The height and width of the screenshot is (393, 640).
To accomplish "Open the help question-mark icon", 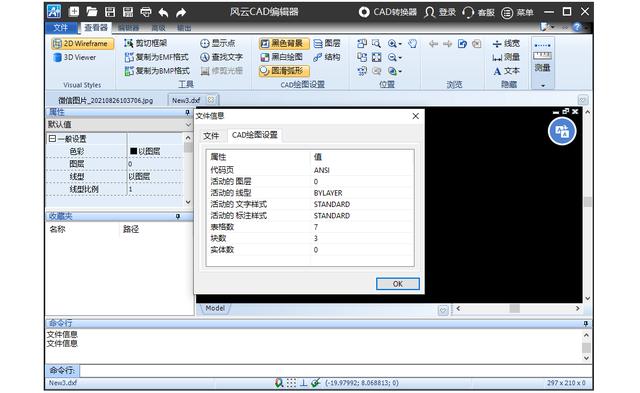I will click(x=577, y=27).
